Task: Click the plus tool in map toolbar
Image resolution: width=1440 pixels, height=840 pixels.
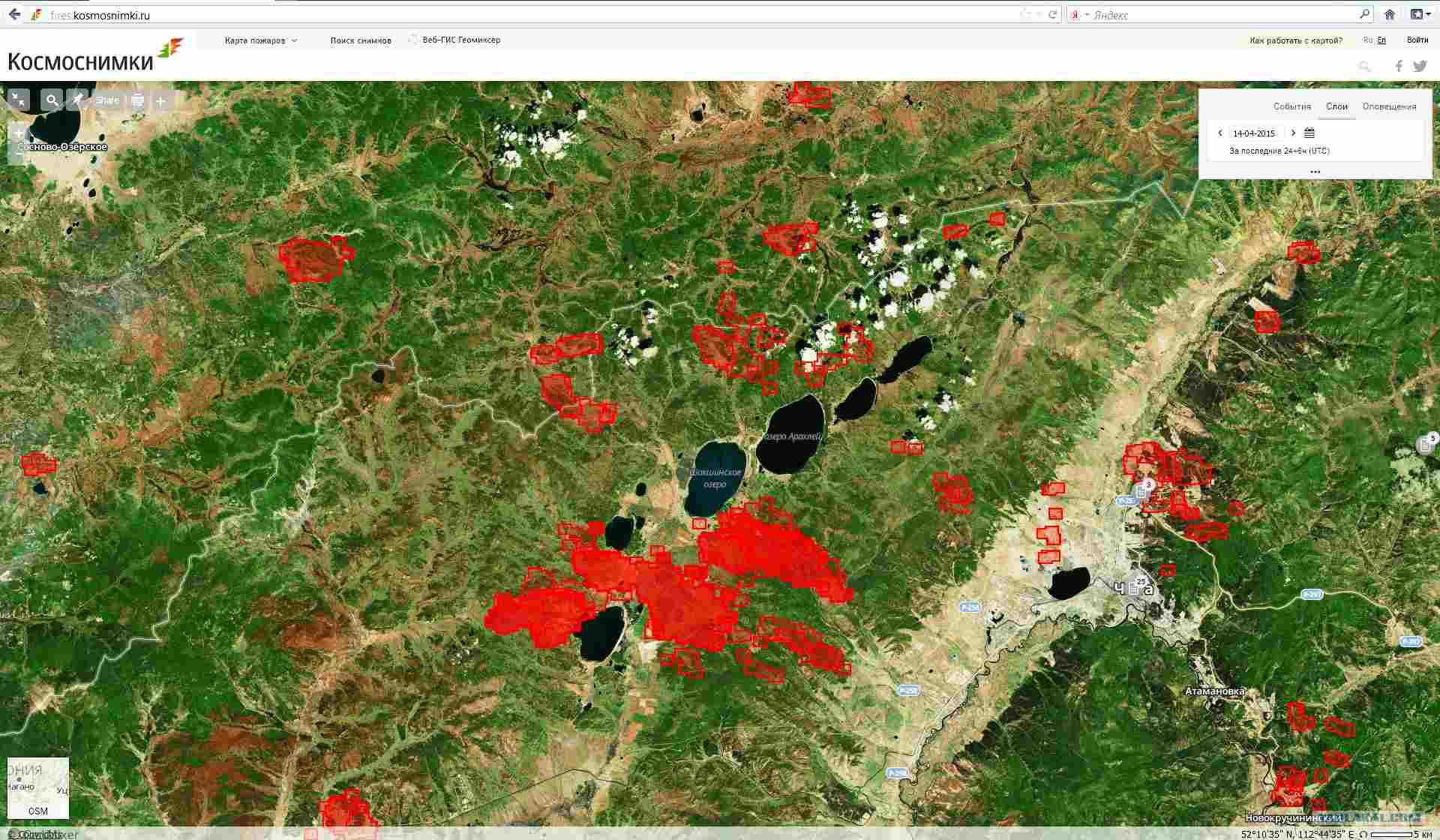Action: click(160, 100)
